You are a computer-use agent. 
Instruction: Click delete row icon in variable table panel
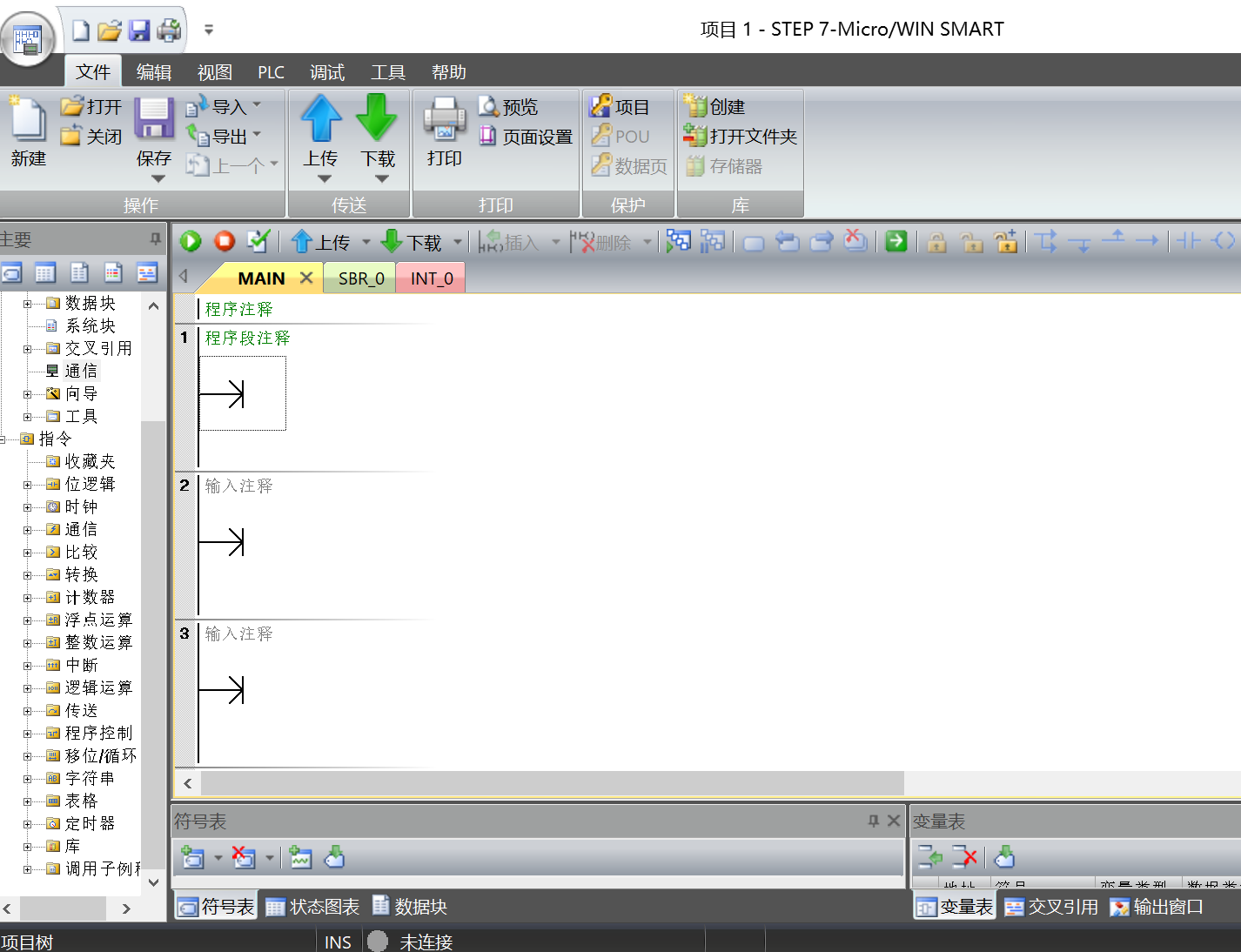point(964,857)
